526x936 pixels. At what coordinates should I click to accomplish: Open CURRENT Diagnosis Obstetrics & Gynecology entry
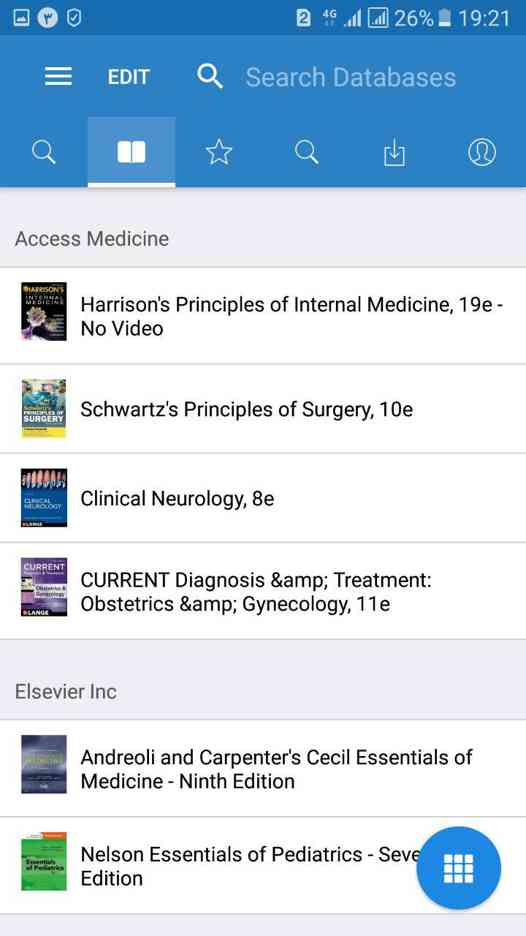pos(263,592)
